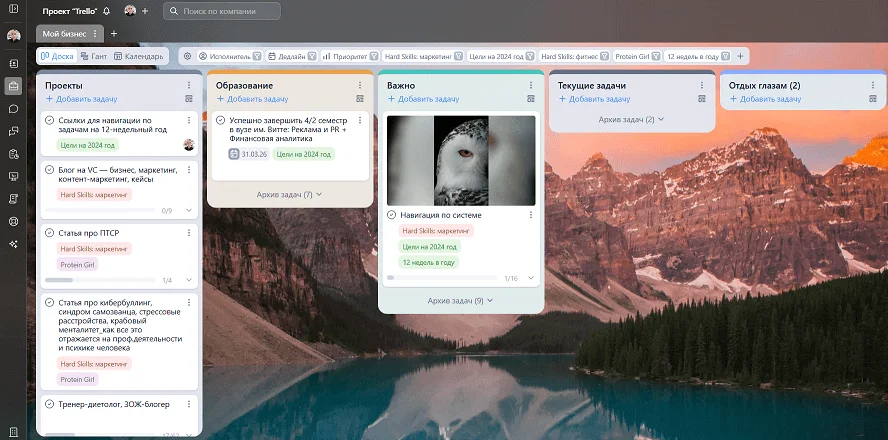888x440 pixels.
Task: Expand Архив задач (2) in Текущие задачи
Action: (631, 119)
